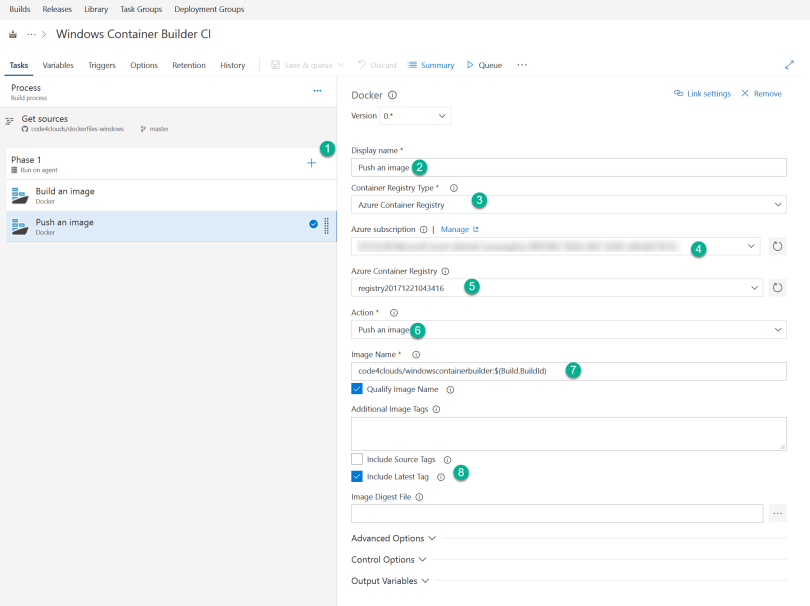Image resolution: width=810 pixels, height=606 pixels.
Task: Refresh the Azure Container Registry list
Action: [x=777, y=287]
